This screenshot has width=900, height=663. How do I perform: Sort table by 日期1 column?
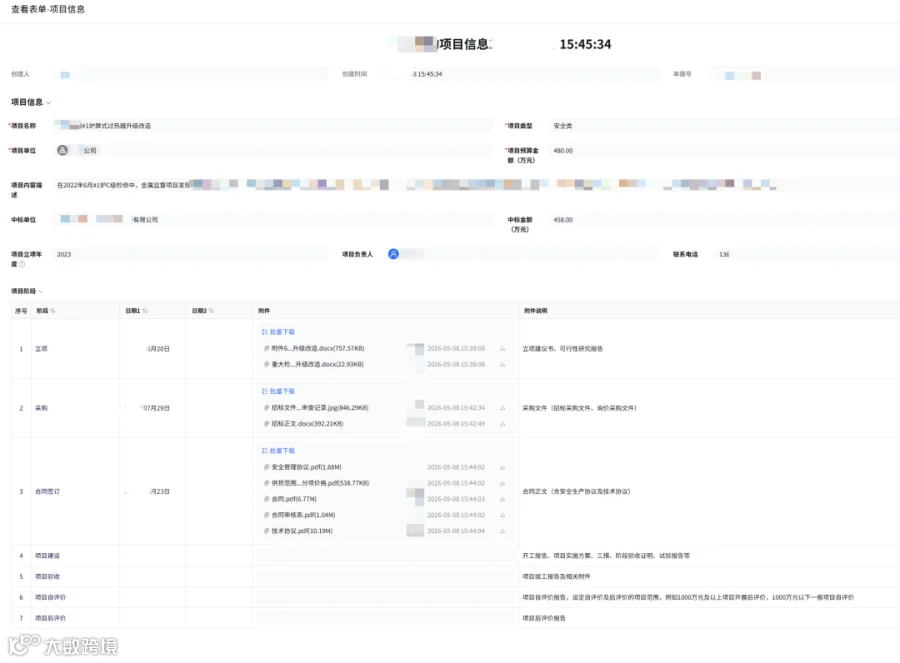pos(145,311)
